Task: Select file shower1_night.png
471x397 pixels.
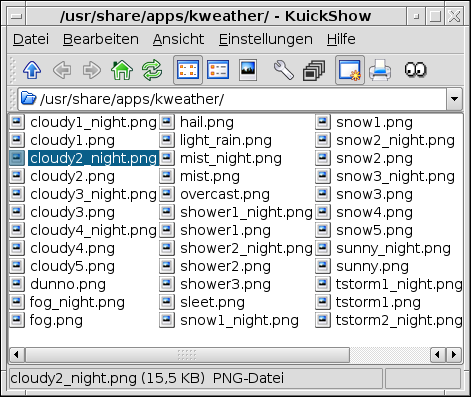Action: (x=246, y=212)
